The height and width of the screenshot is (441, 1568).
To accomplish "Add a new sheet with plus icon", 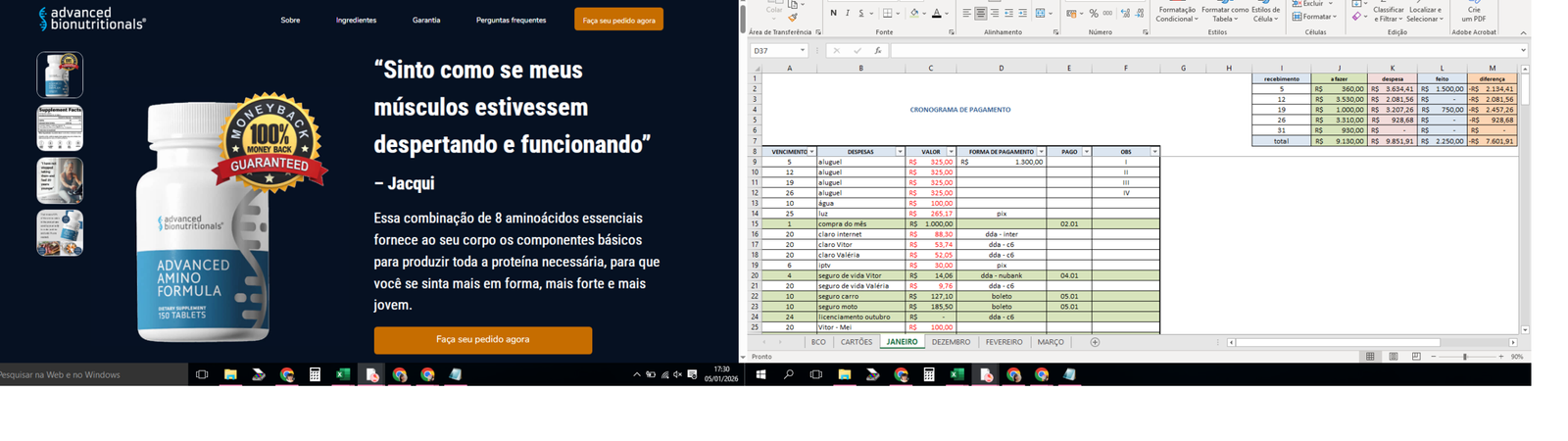I will coord(1095,342).
